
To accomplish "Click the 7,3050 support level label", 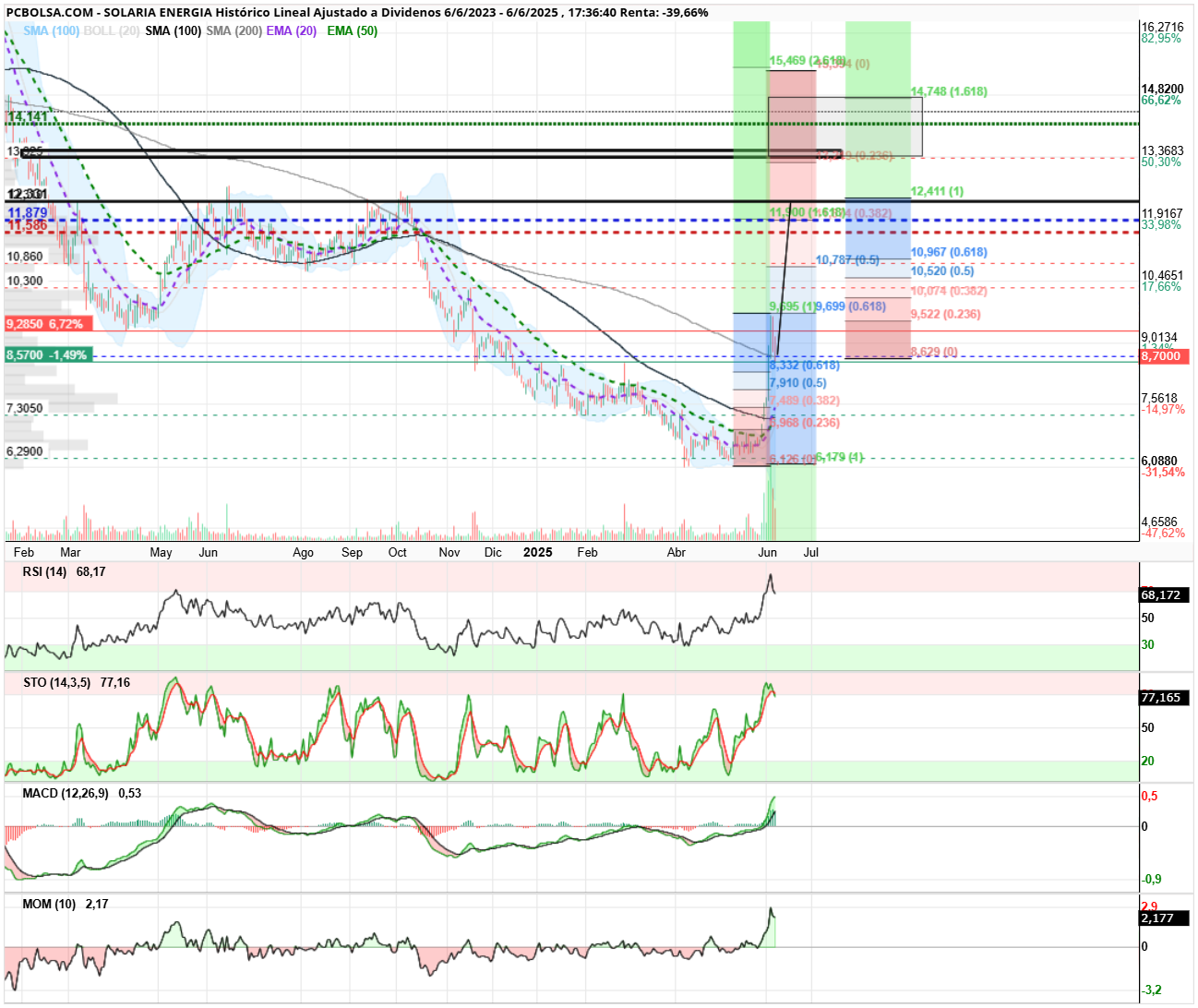I will pyautogui.click(x=25, y=408).
